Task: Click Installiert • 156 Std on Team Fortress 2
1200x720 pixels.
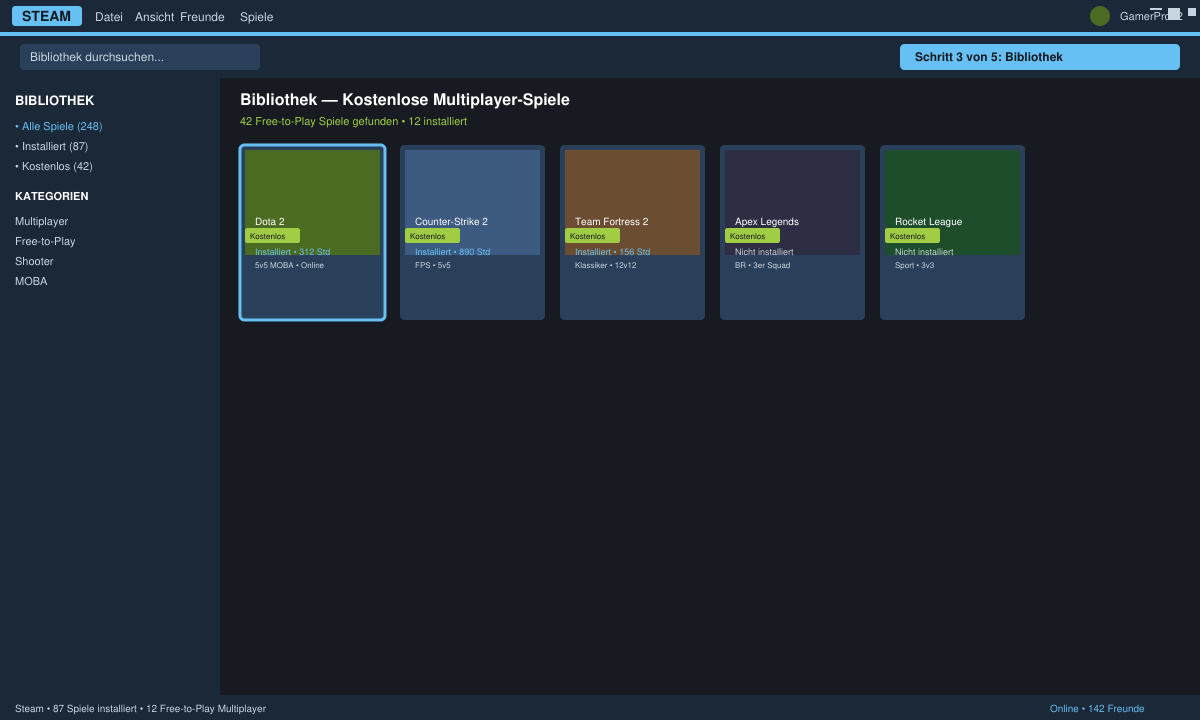Action: [x=612, y=252]
